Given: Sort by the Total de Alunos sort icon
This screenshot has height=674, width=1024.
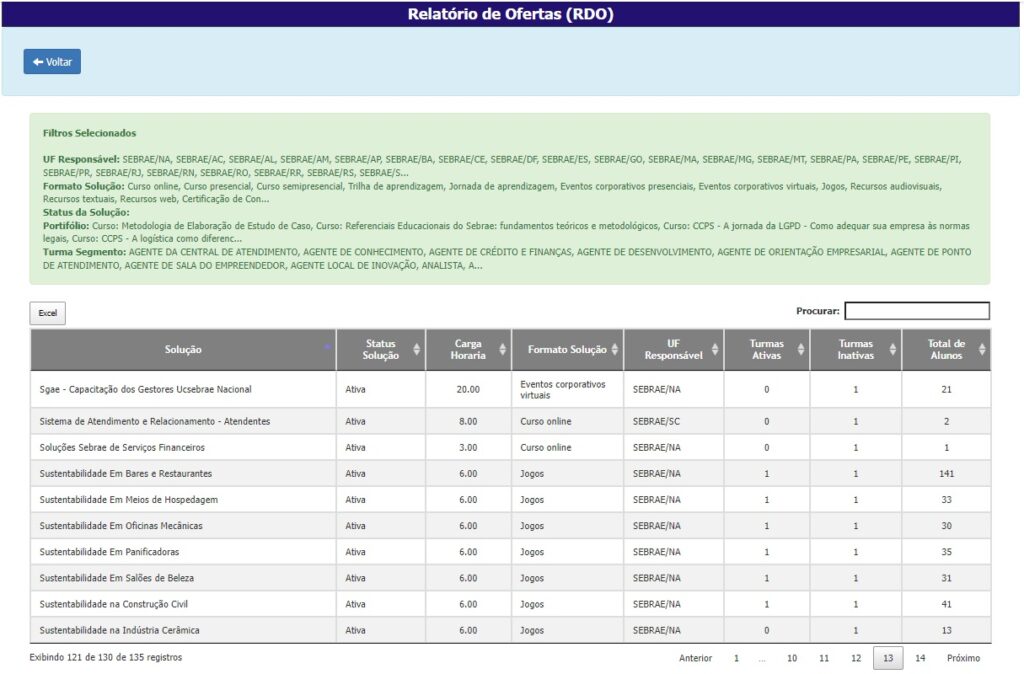Looking at the screenshot, I should click(981, 350).
